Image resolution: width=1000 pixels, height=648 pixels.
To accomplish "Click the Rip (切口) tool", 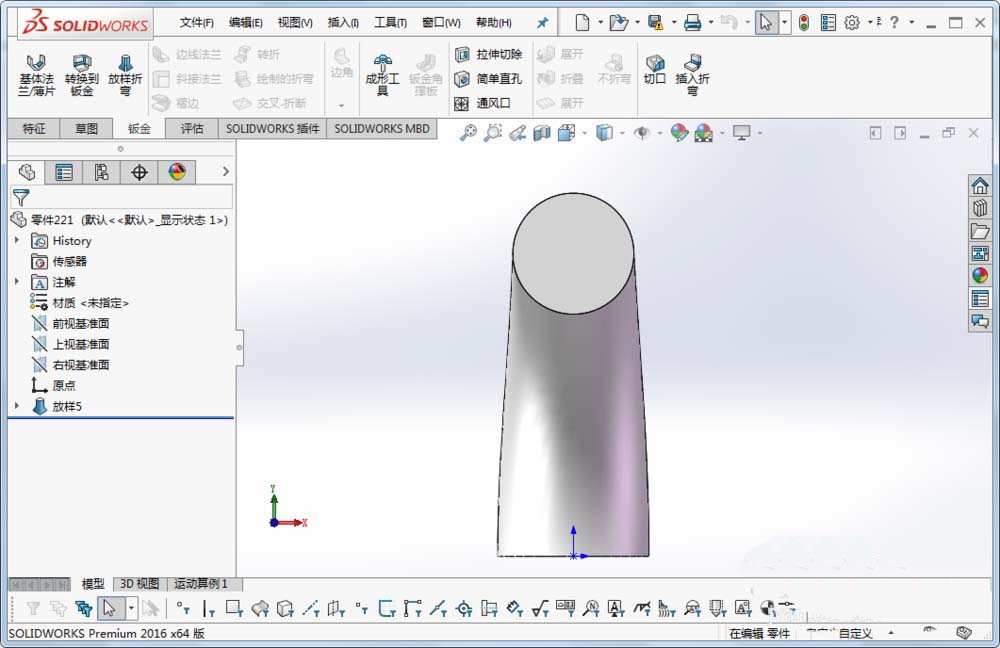I will pos(655,69).
